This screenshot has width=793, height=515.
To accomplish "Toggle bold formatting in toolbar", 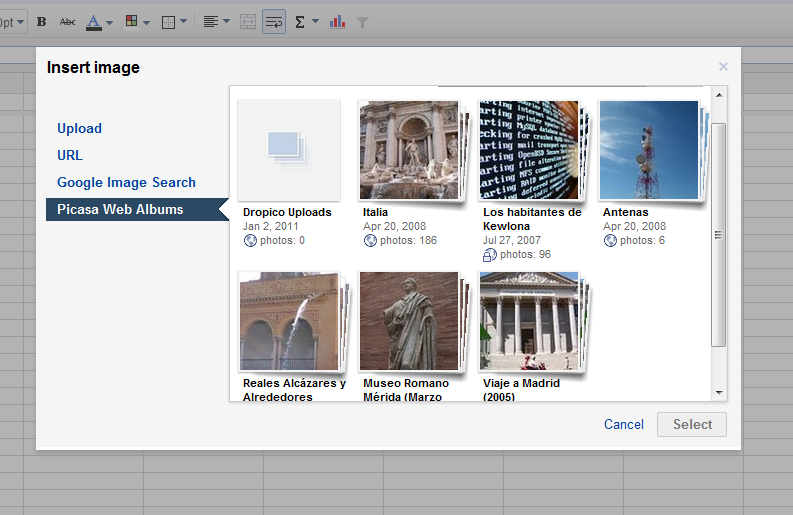I will point(41,22).
